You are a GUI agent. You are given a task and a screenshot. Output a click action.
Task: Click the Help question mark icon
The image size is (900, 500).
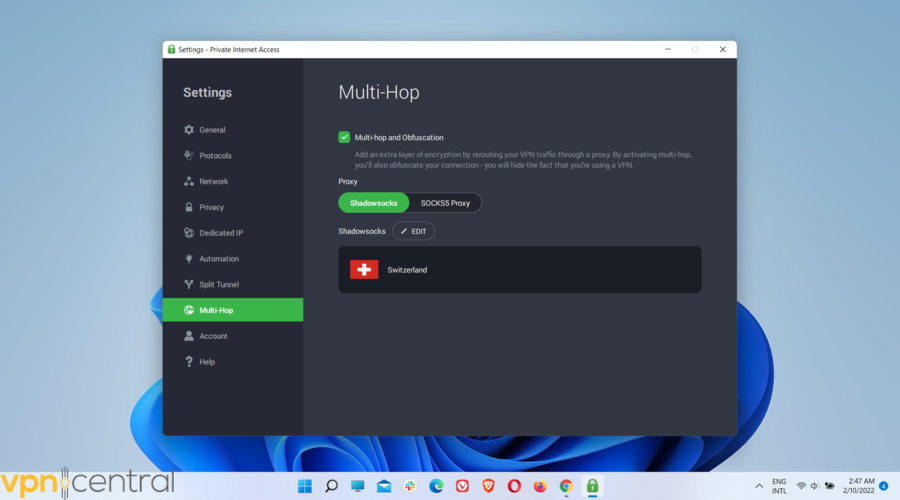point(189,362)
